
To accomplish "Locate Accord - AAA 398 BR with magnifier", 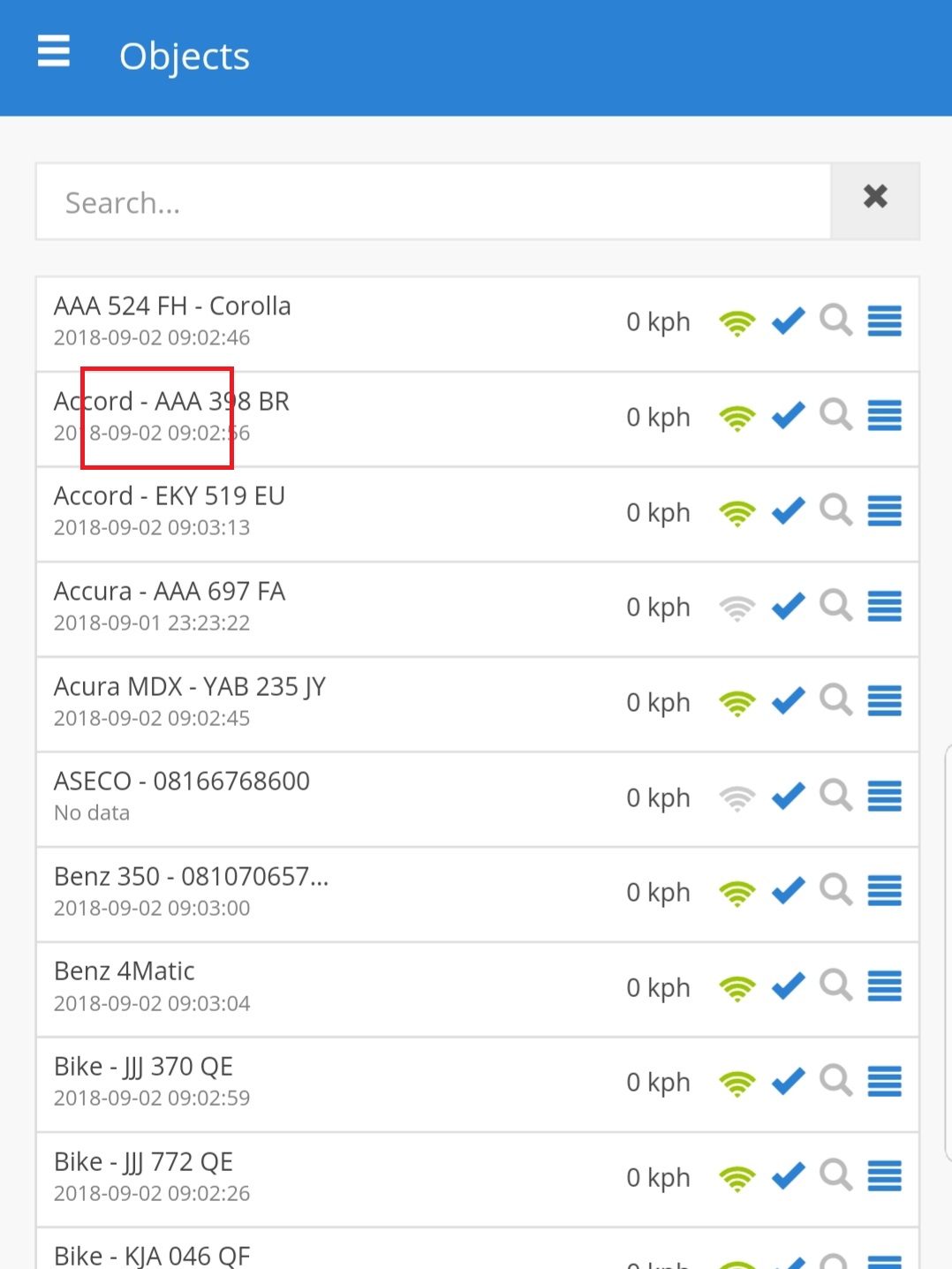I will [x=835, y=416].
